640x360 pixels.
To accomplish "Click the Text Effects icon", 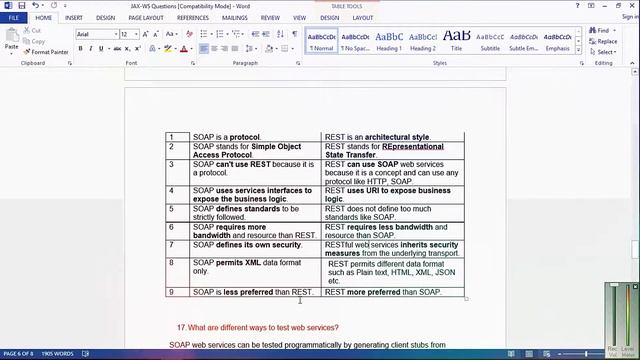I will (x=152, y=49).
